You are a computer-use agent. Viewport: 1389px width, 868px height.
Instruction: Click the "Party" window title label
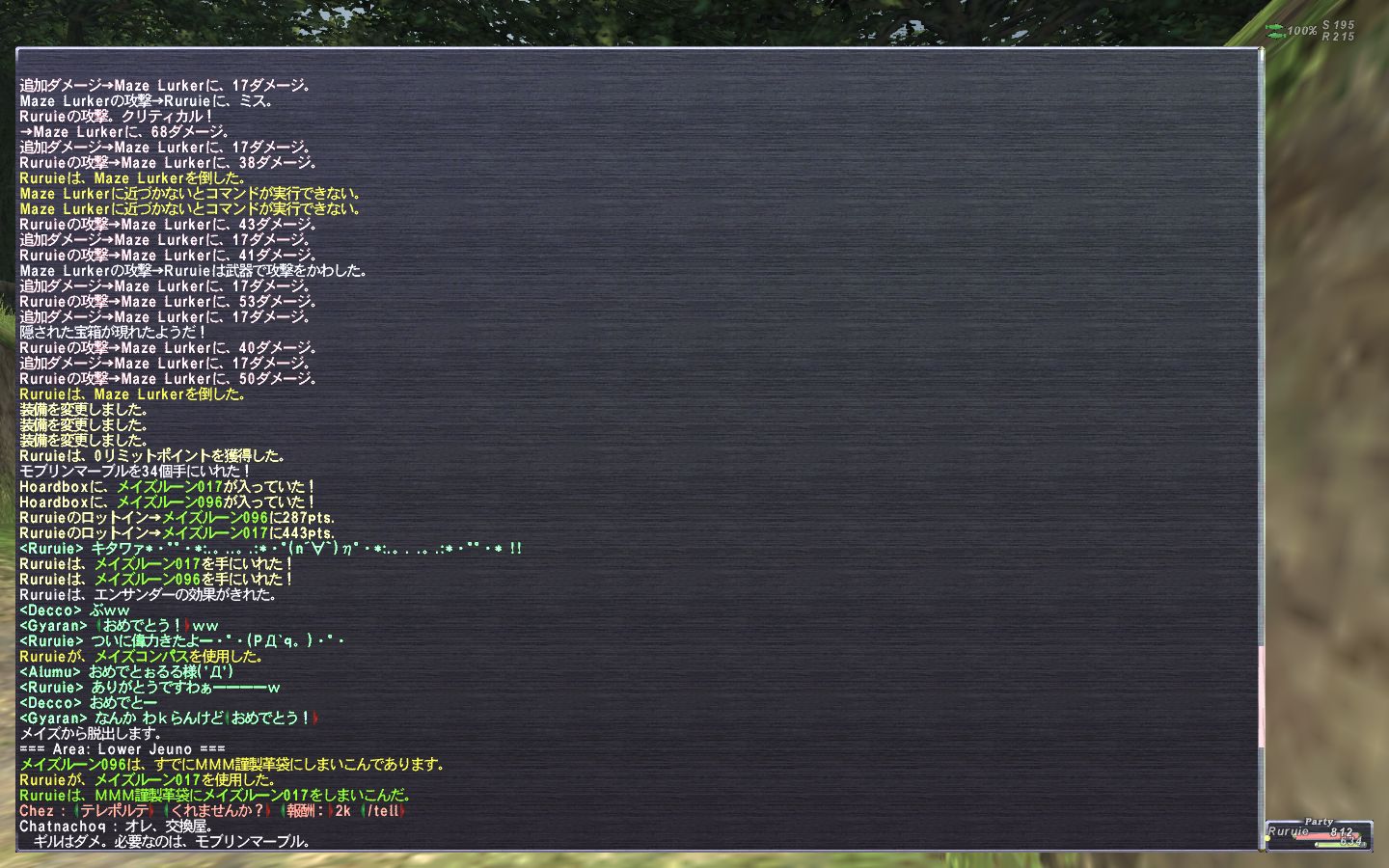point(1319,822)
